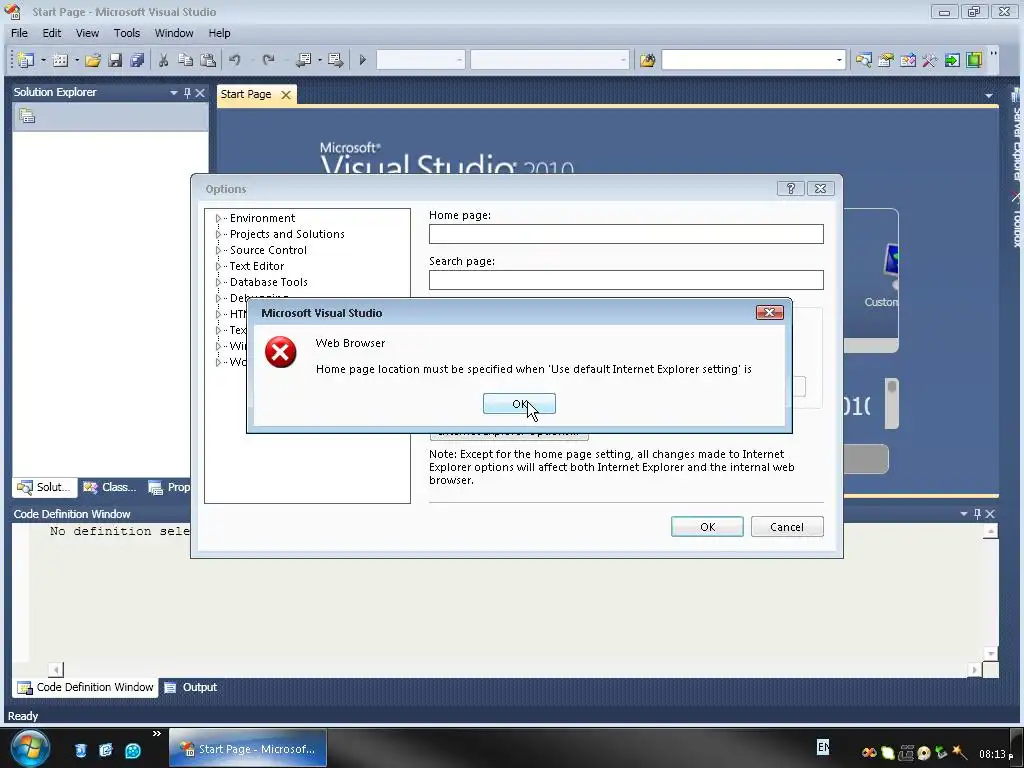Click the Extension Manager green icon
The width and height of the screenshot is (1024, 768).
(974, 60)
